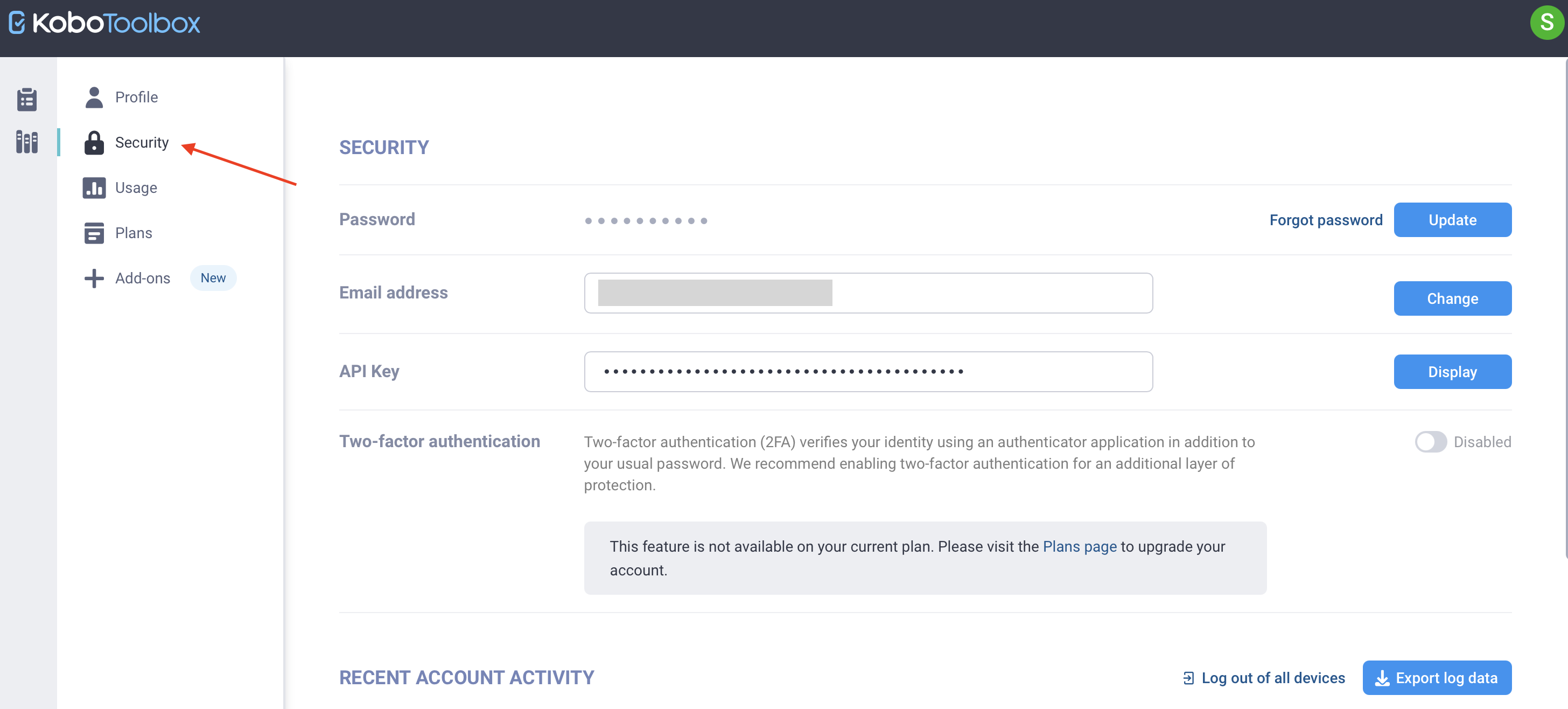Click the Profile person icon
Image resolution: width=1568 pixels, height=709 pixels.
point(94,96)
